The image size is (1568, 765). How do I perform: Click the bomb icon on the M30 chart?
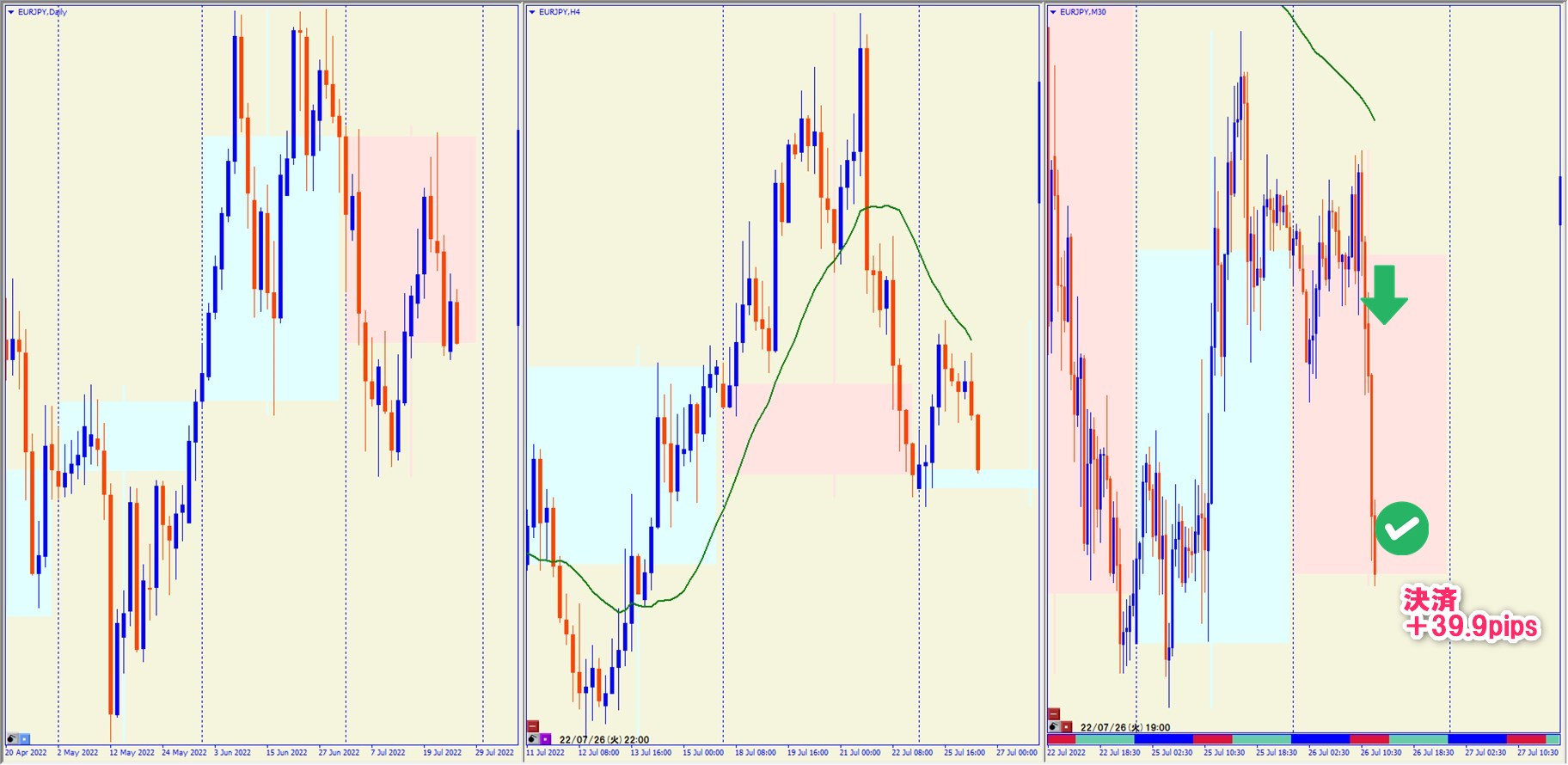[x=1054, y=726]
